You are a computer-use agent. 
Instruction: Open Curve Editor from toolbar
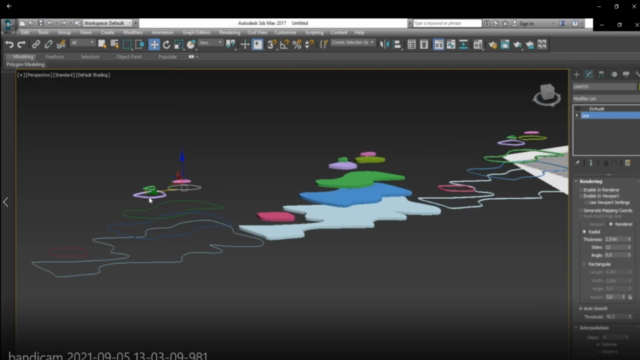451,44
